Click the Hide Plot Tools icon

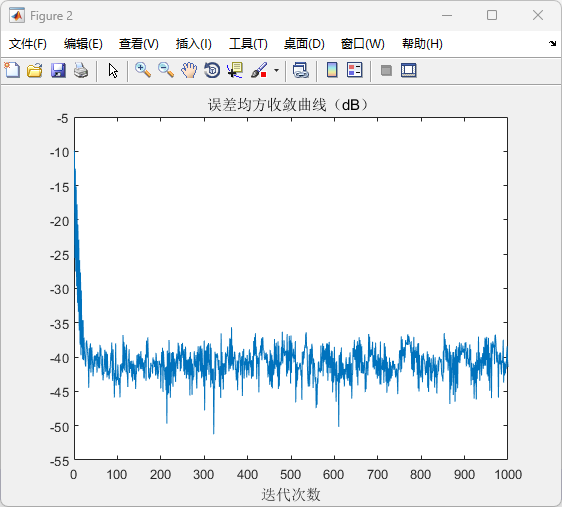tap(386, 70)
